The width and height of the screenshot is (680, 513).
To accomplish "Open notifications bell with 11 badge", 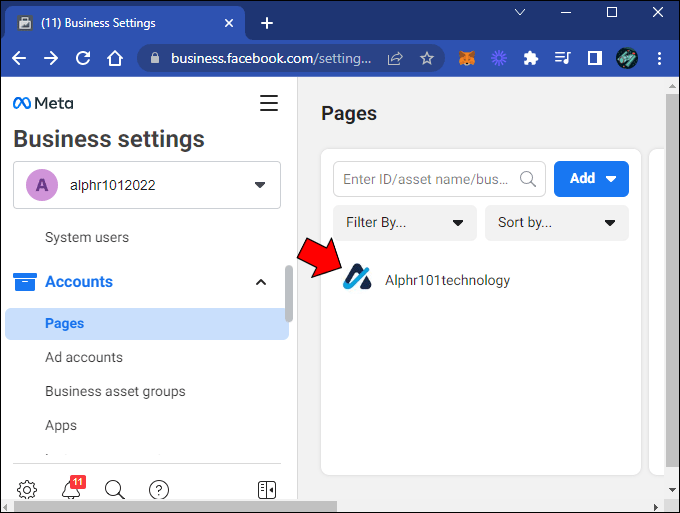I will tap(72, 488).
